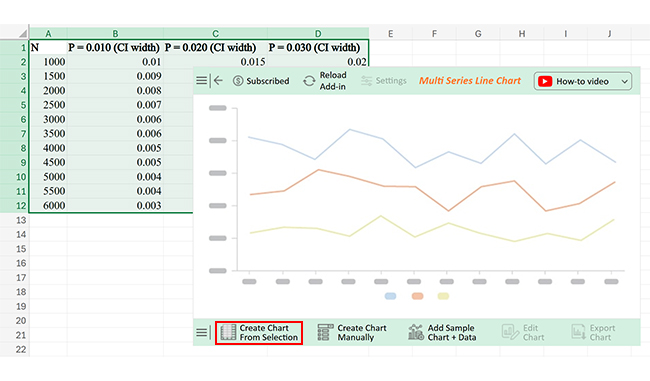Click the orange legend swatch
650x381 pixels.
pos(417,296)
